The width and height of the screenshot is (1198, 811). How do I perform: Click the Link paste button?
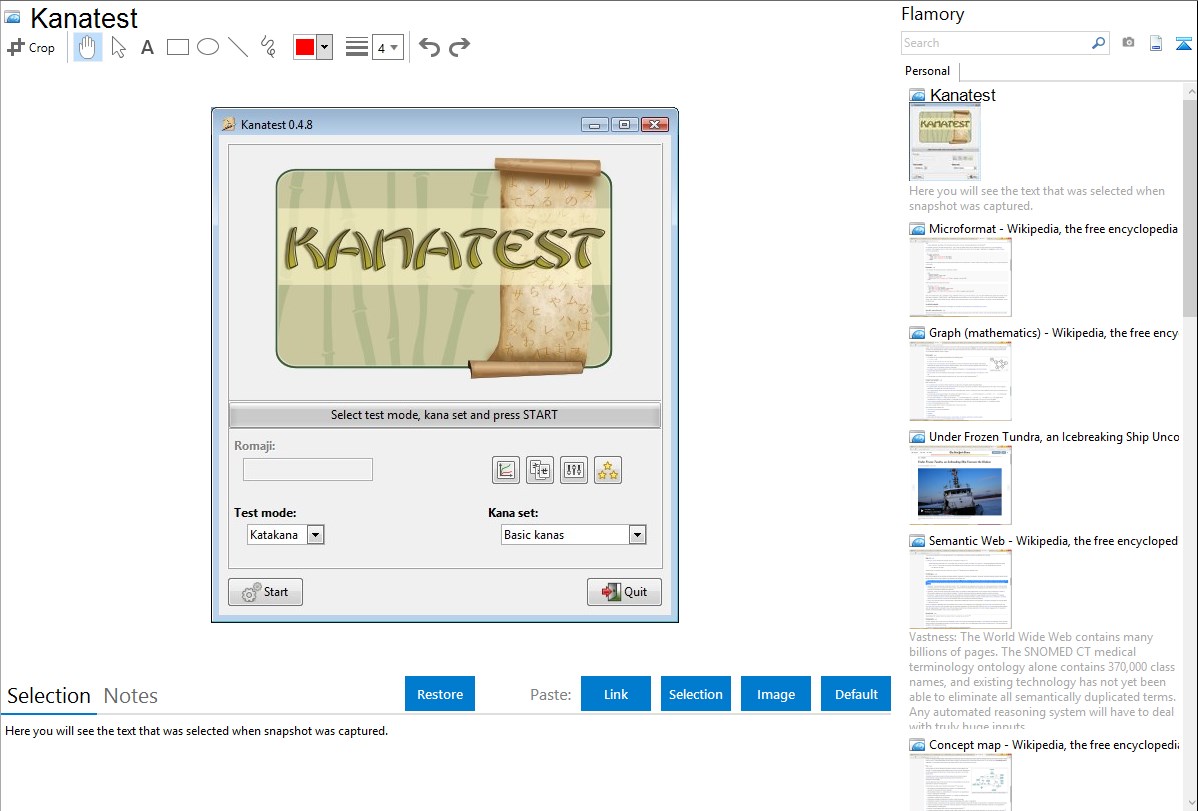click(x=616, y=694)
